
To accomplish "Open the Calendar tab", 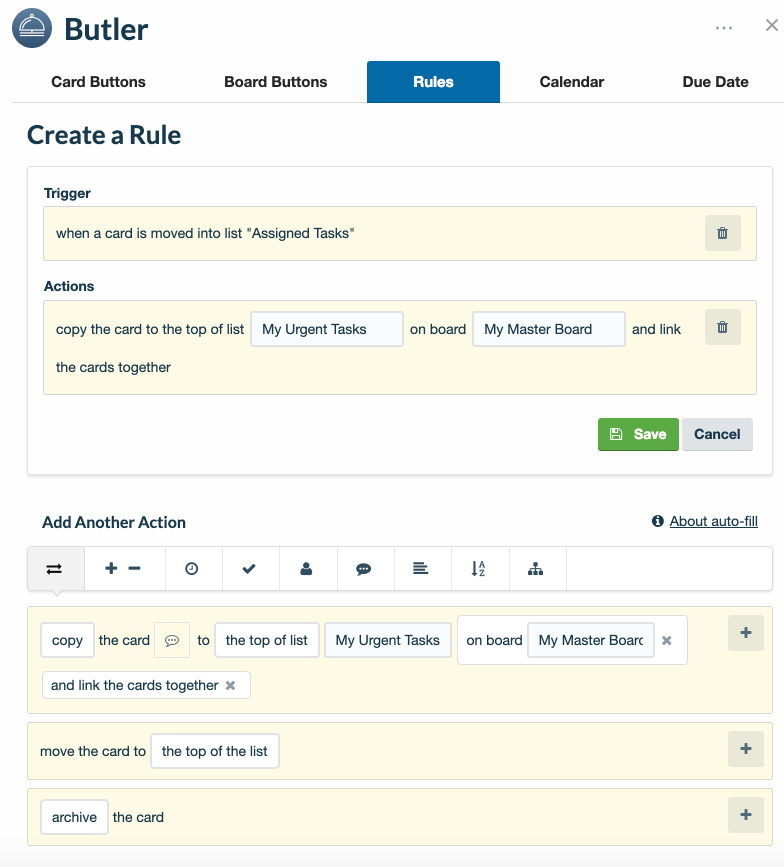I will 572,82.
